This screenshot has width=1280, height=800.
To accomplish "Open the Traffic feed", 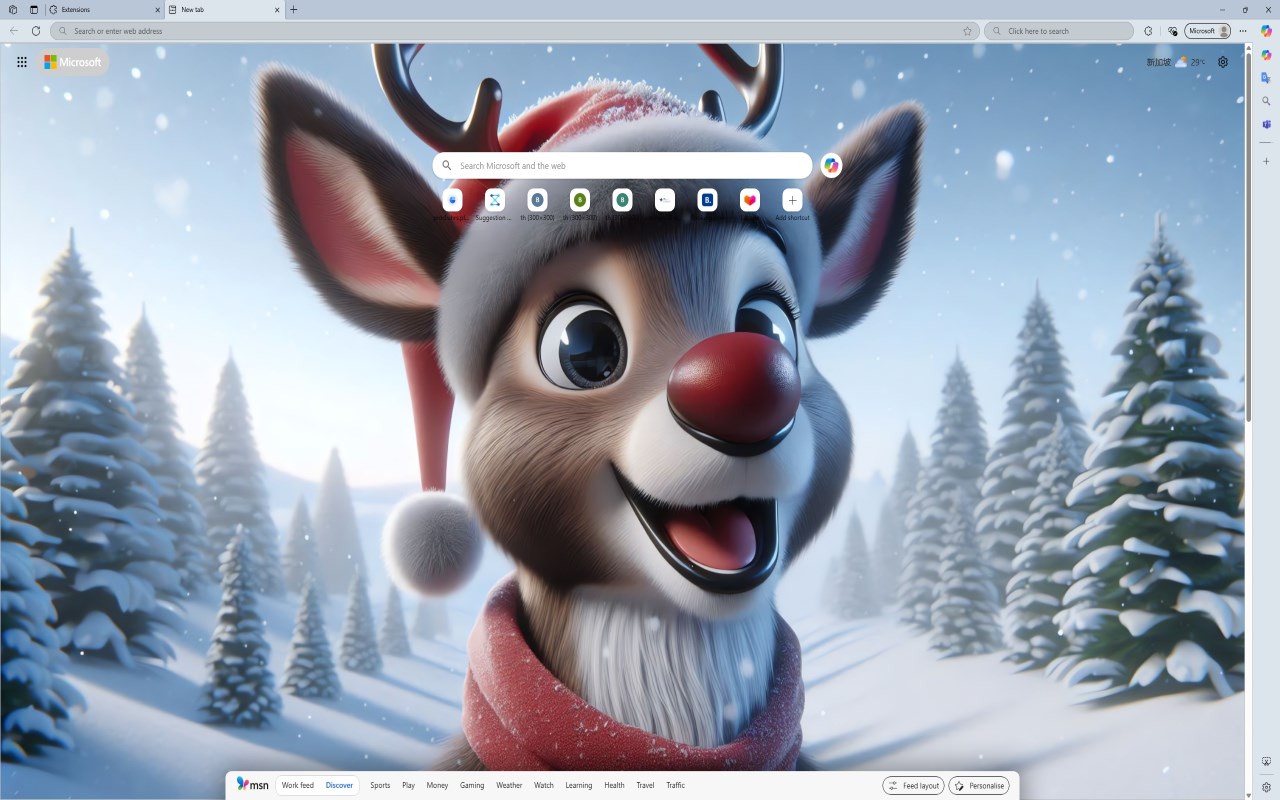I will 676,785.
